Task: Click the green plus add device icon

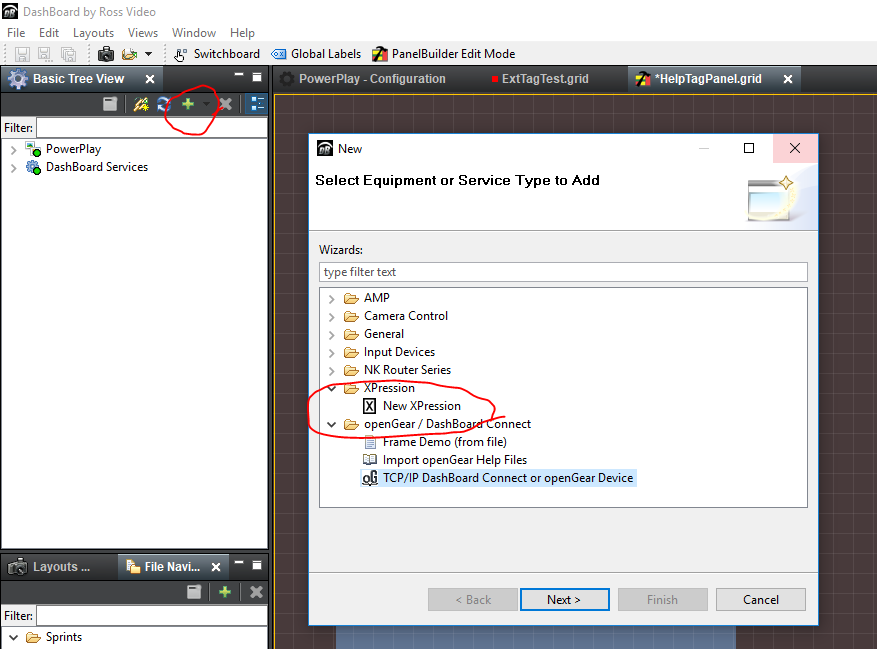Action: 188,104
